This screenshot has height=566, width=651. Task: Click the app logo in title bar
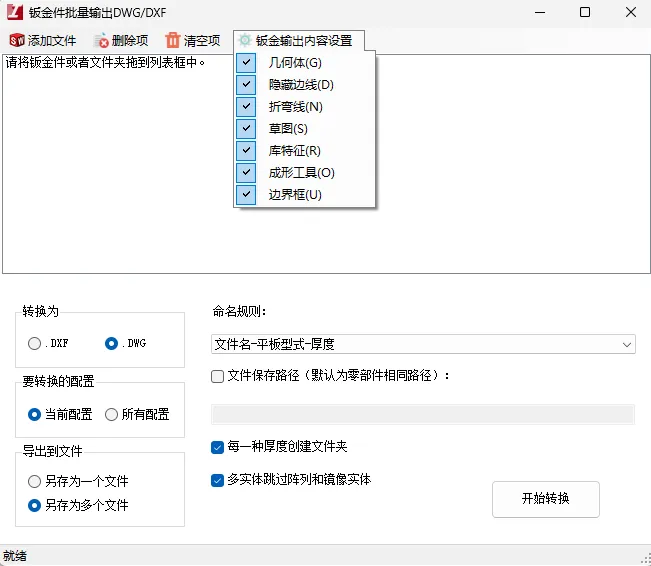[x=15, y=12]
